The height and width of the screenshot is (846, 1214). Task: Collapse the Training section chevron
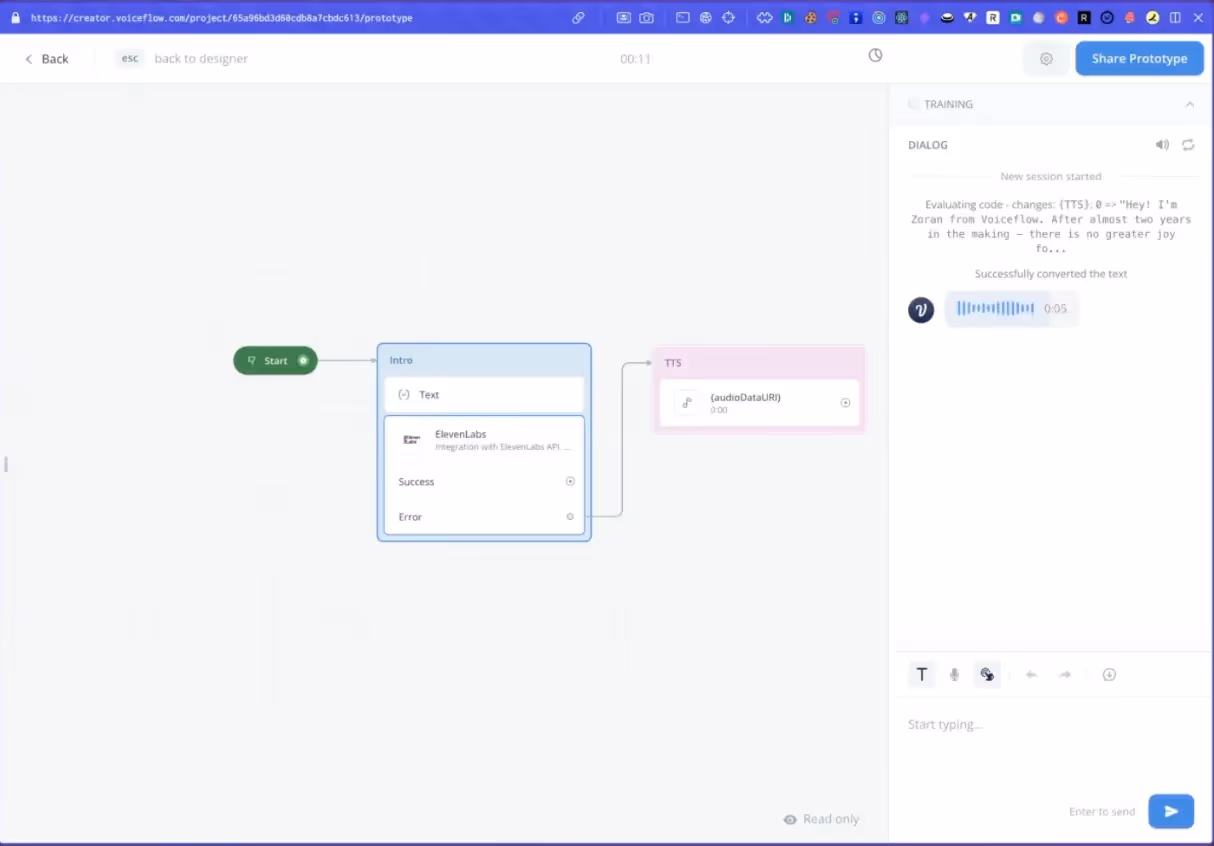(x=1189, y=104)
